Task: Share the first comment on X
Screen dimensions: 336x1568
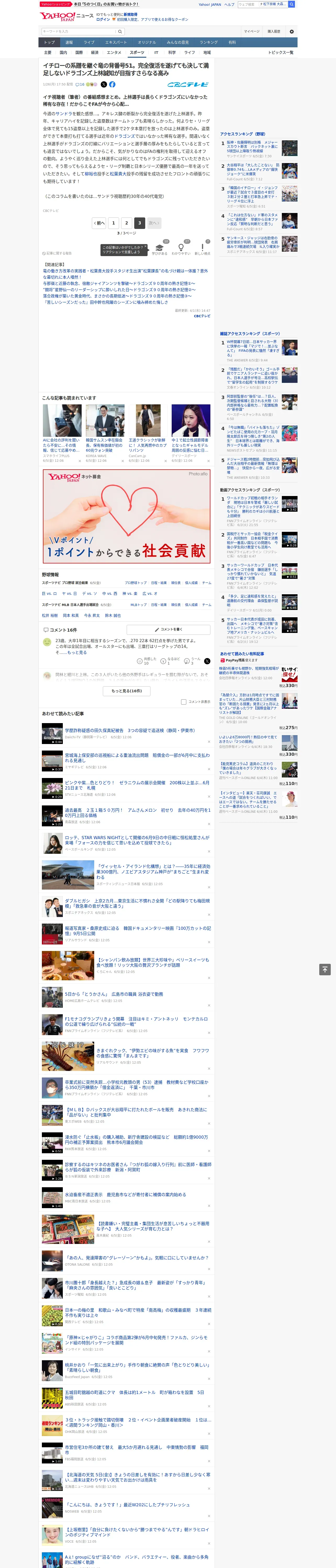Action: click(x=207, y=661)
